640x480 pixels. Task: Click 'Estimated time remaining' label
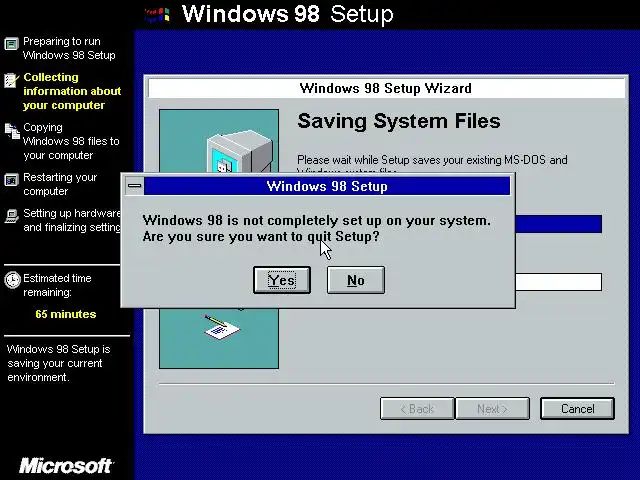(57, 285)
